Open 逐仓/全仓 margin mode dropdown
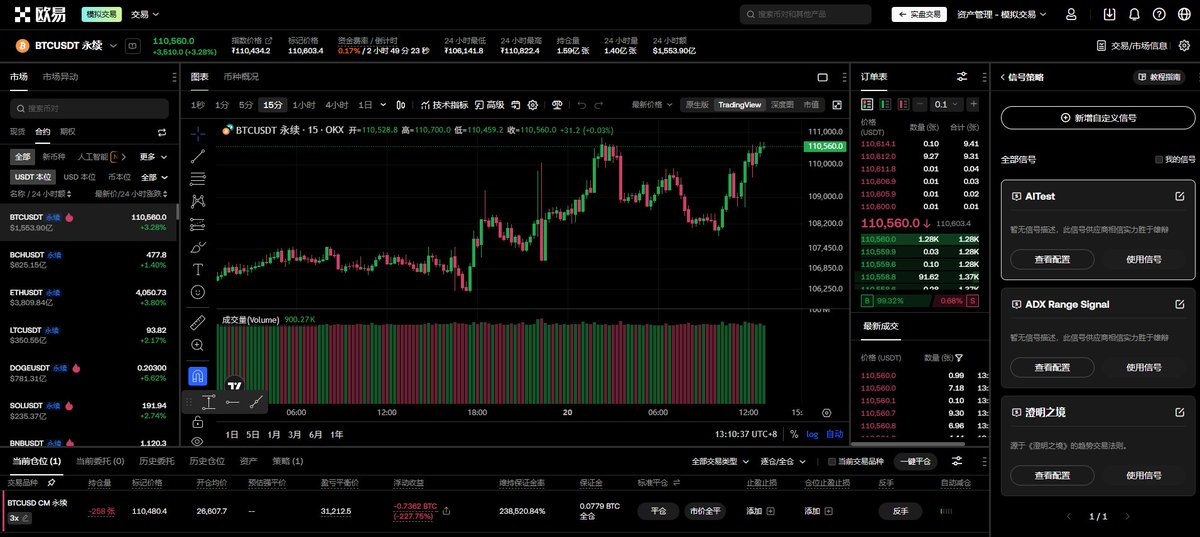 [784, 461]
